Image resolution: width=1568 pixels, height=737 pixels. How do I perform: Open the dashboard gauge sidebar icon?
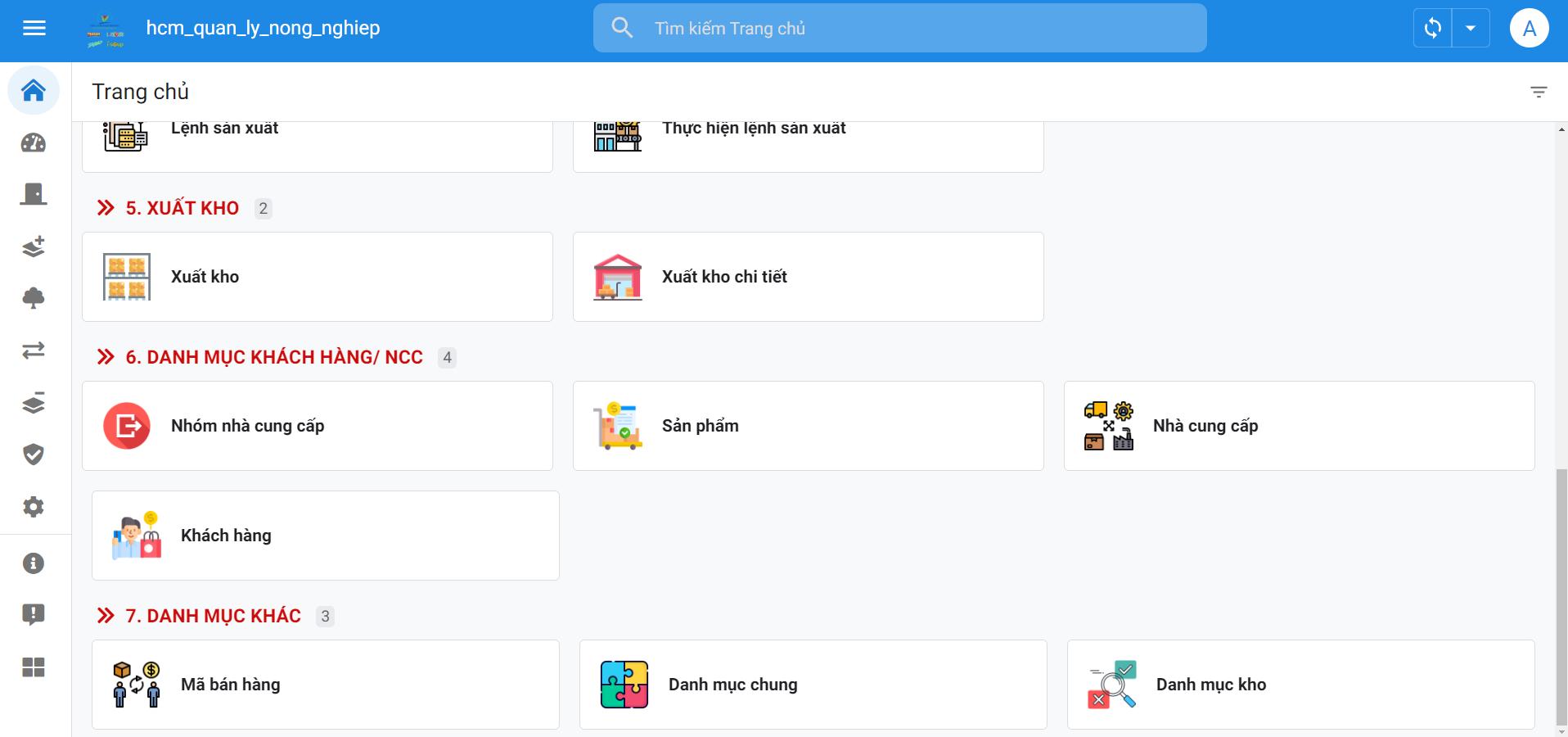(34, 143)
